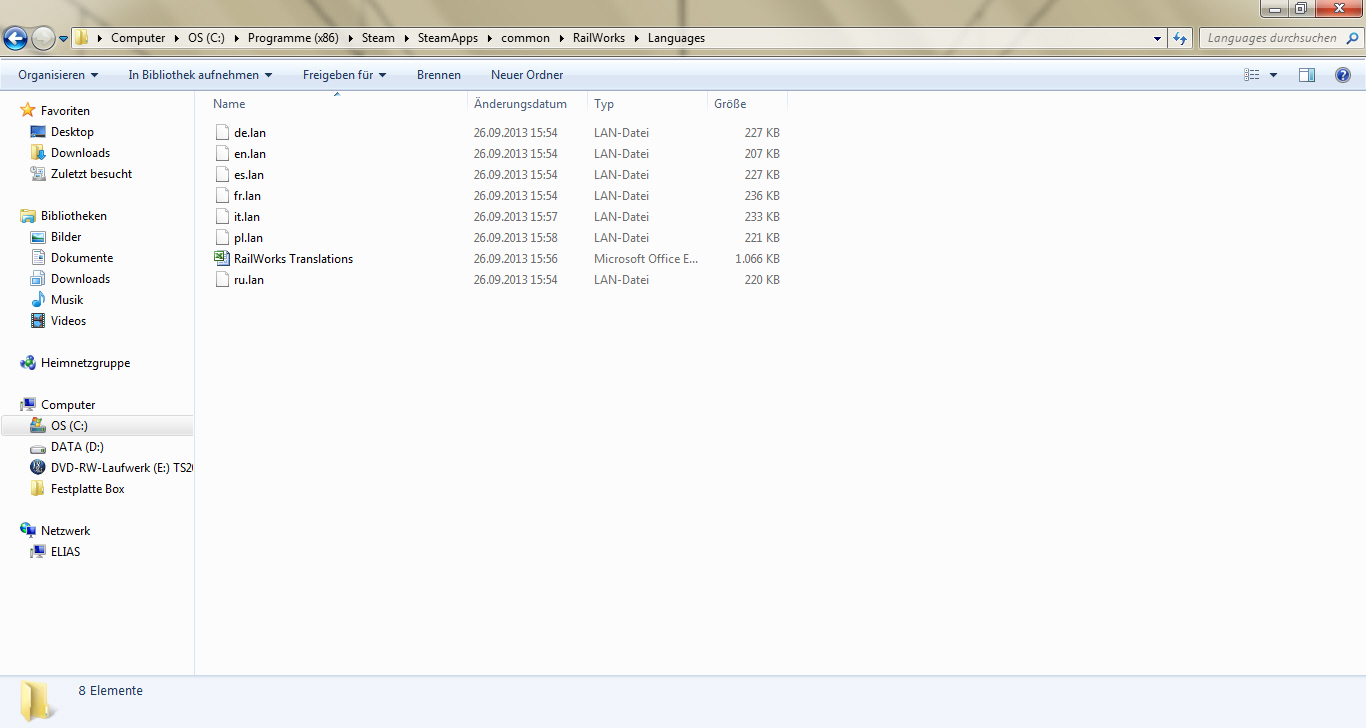Open the recent locations history dropdown
Viewport: 1366px width, 728px height.
click(64, 39)
